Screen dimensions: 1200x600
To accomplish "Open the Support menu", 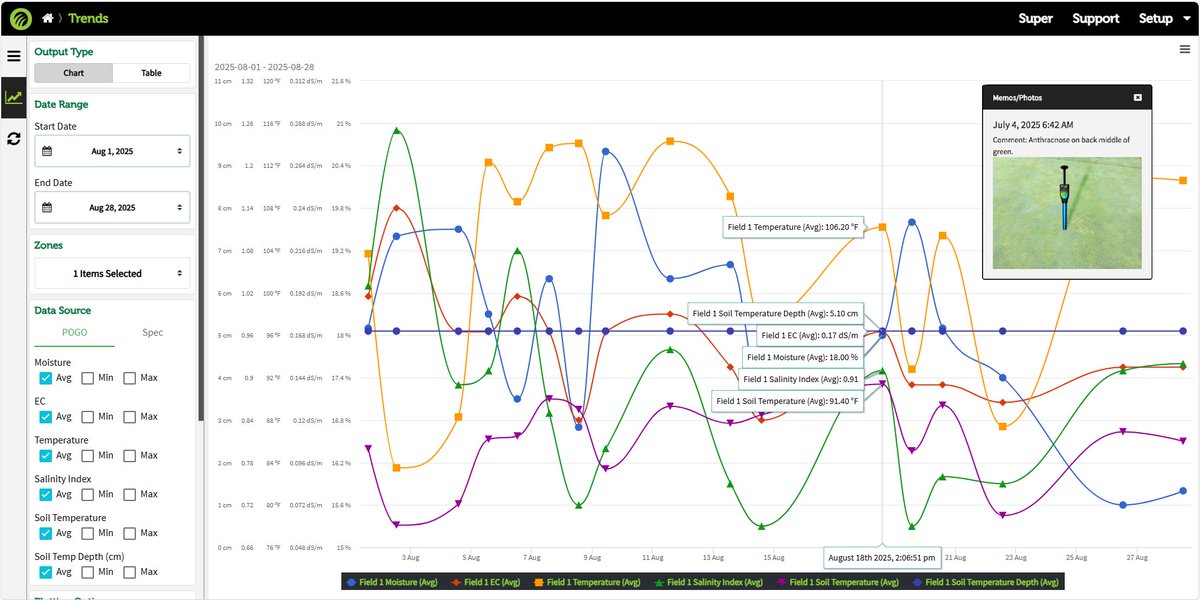I will coord(1096,18).
